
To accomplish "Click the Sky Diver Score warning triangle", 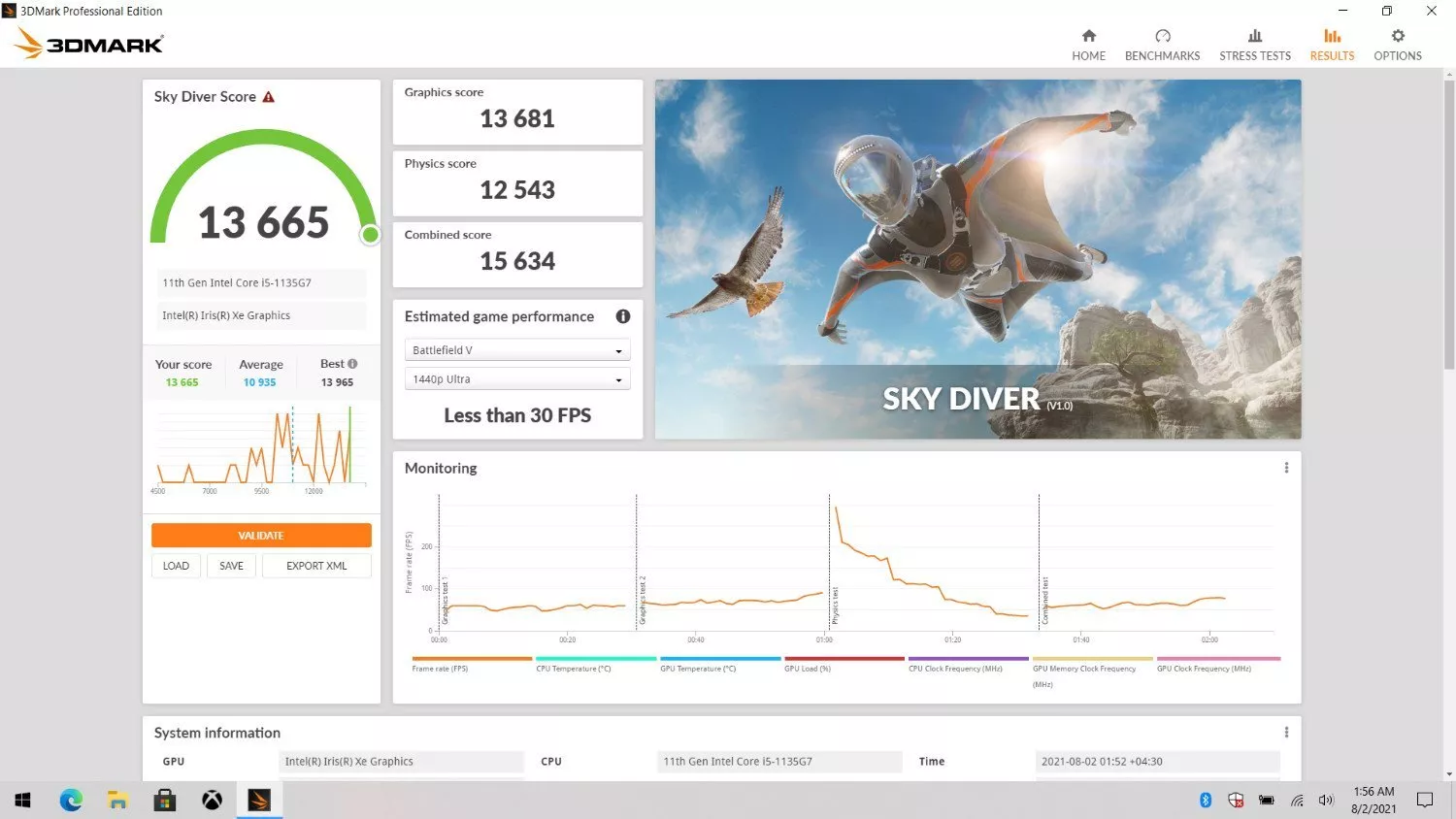I will click(x=269, y=97).
